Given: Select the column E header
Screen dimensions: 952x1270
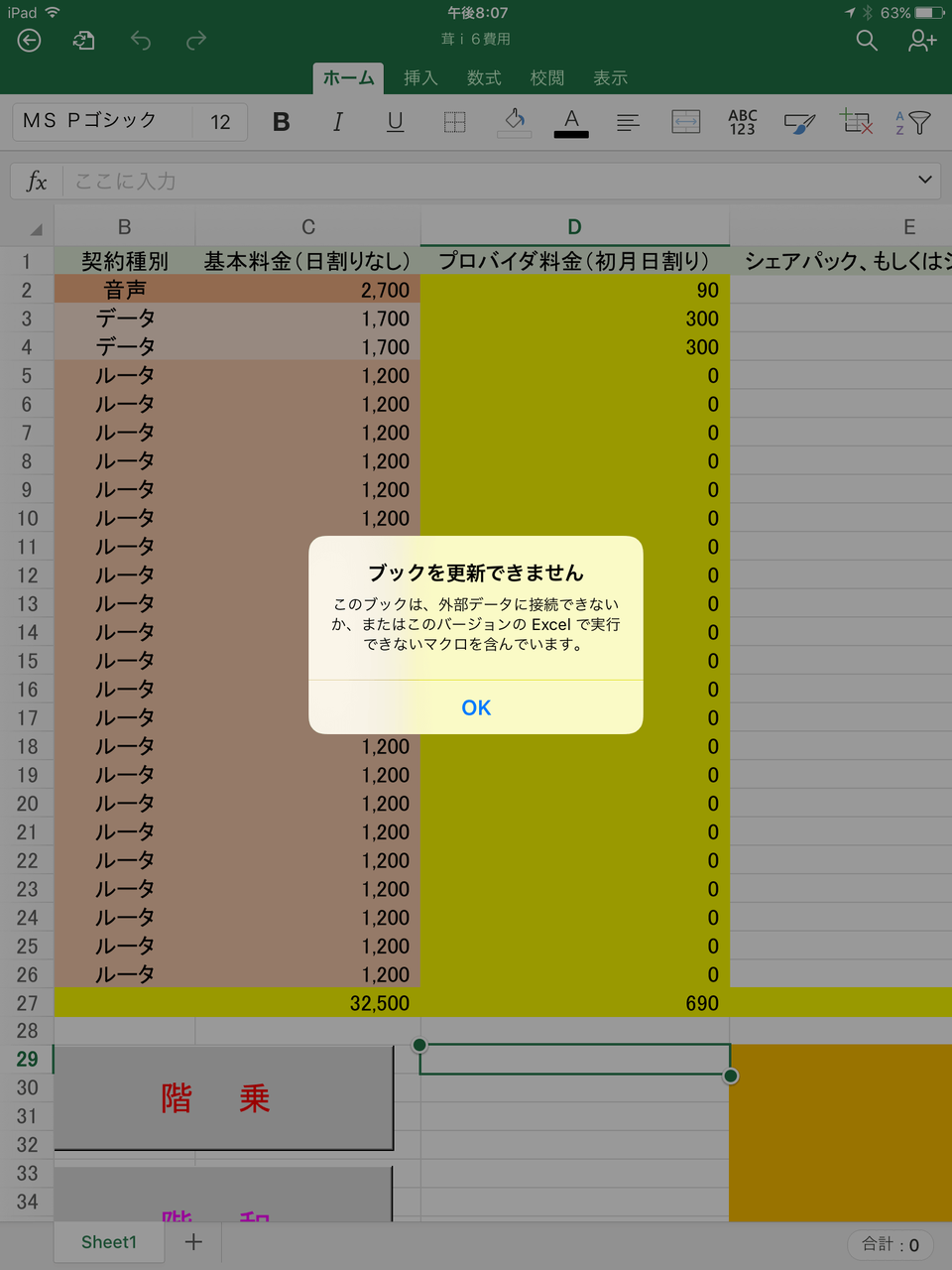Looking at the screenshot, I should pos(909,227).
